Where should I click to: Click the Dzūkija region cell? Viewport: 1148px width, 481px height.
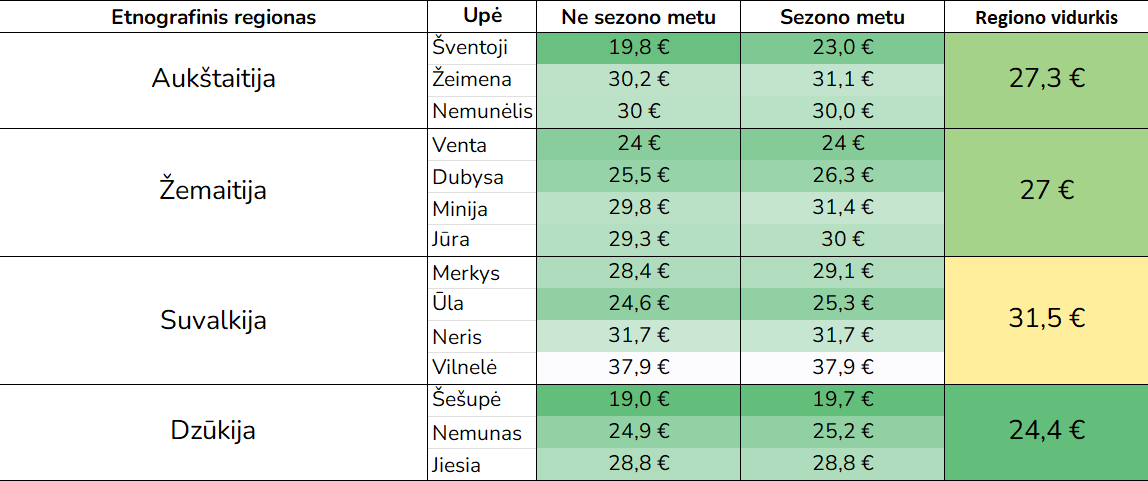(x=214, y=431)
